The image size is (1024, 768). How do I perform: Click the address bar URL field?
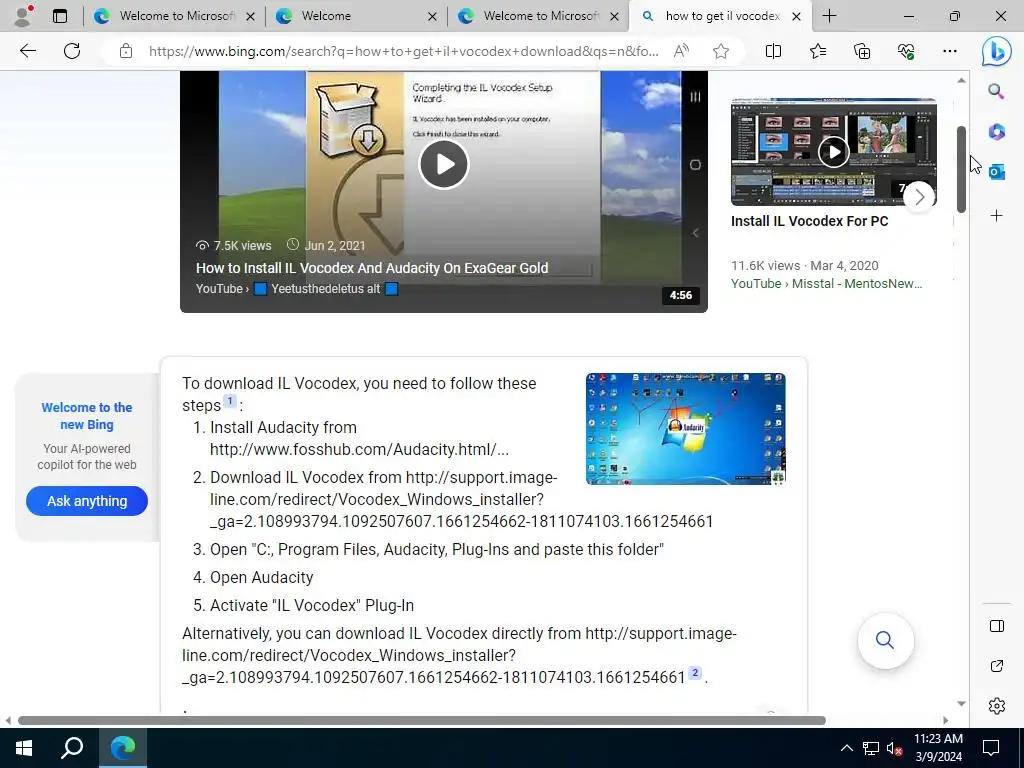(x=404, y=51)
